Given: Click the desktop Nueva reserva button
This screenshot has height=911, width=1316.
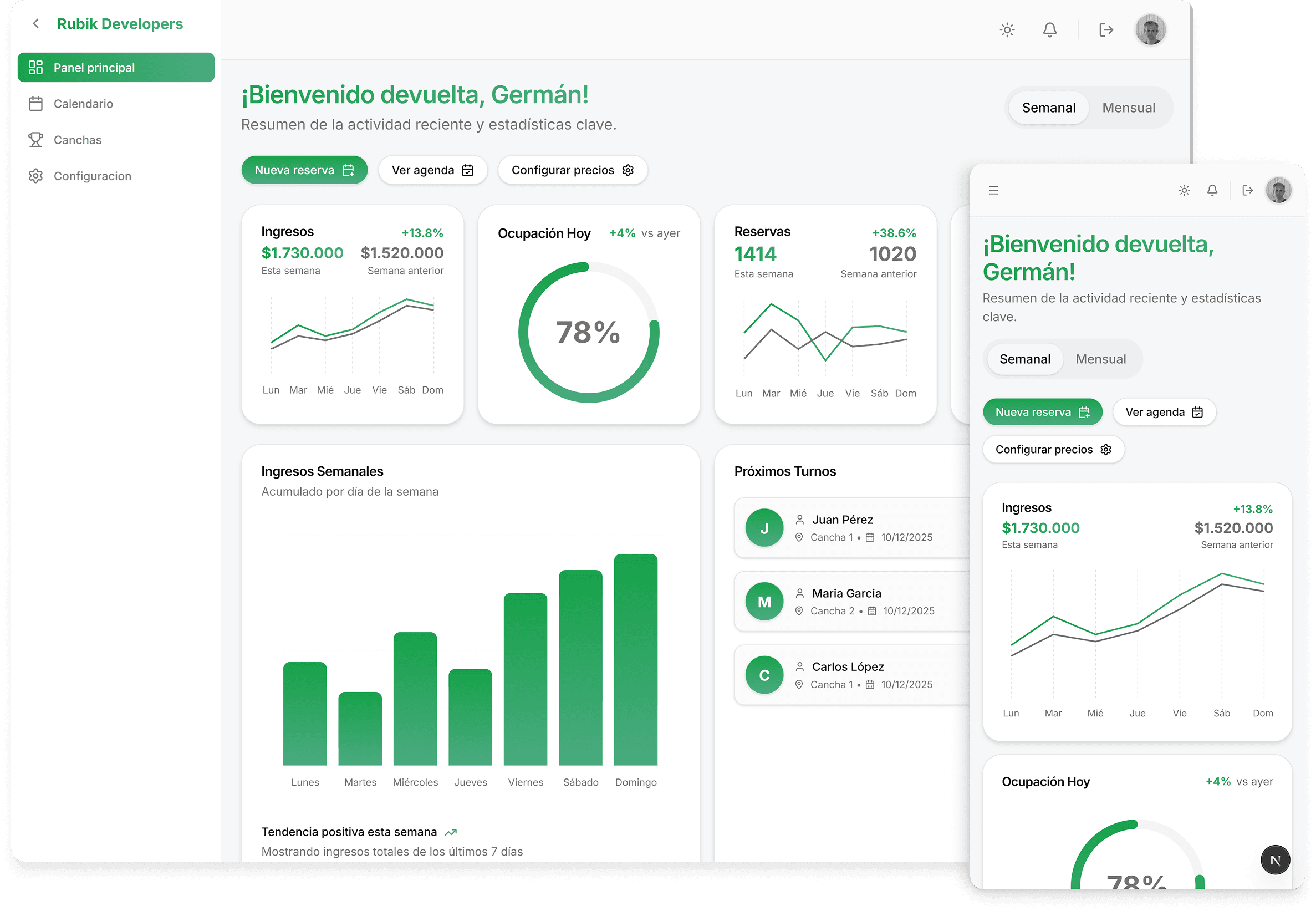Looking at the screenshot, I should (304, 170).
